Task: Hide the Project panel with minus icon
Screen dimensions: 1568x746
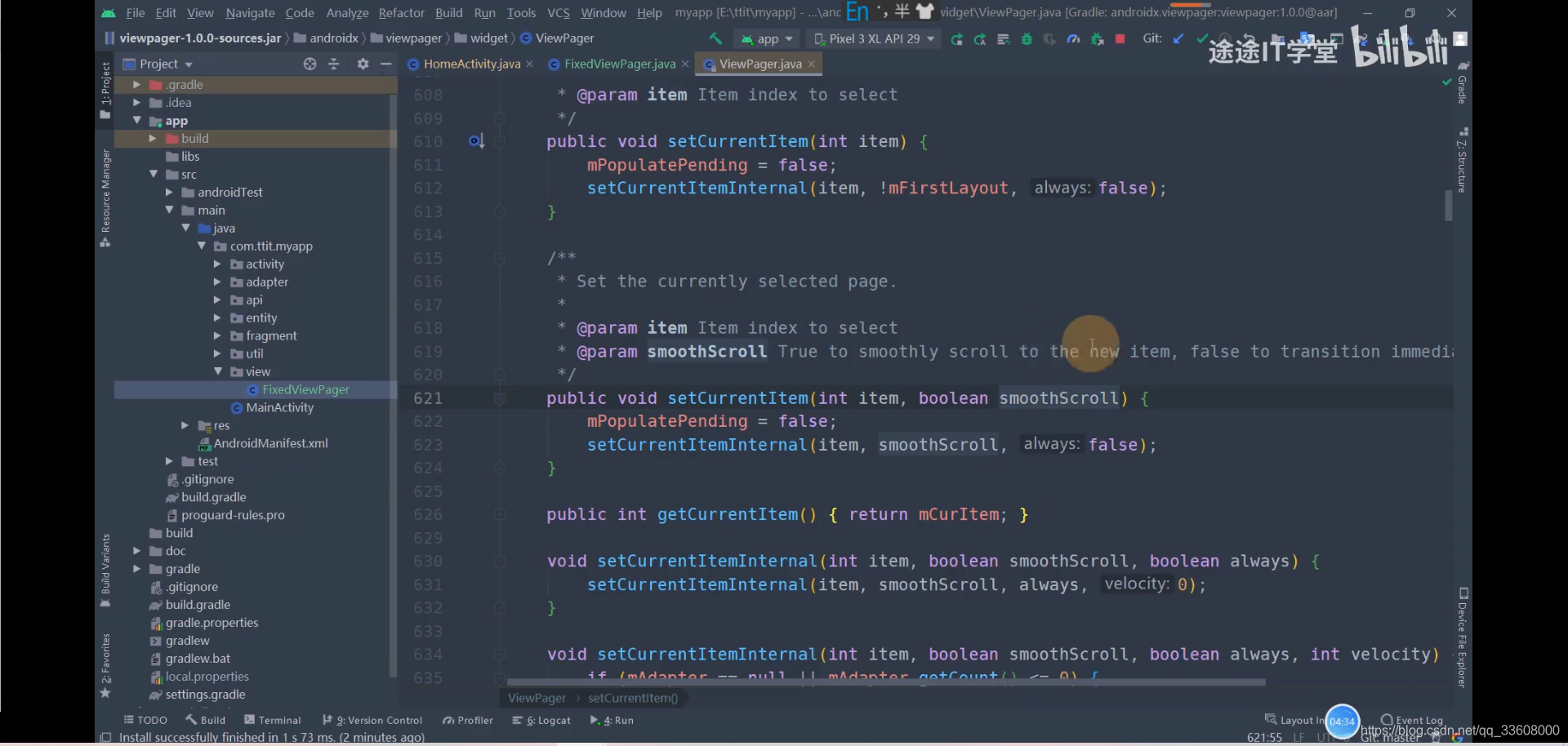Action: 386,64
